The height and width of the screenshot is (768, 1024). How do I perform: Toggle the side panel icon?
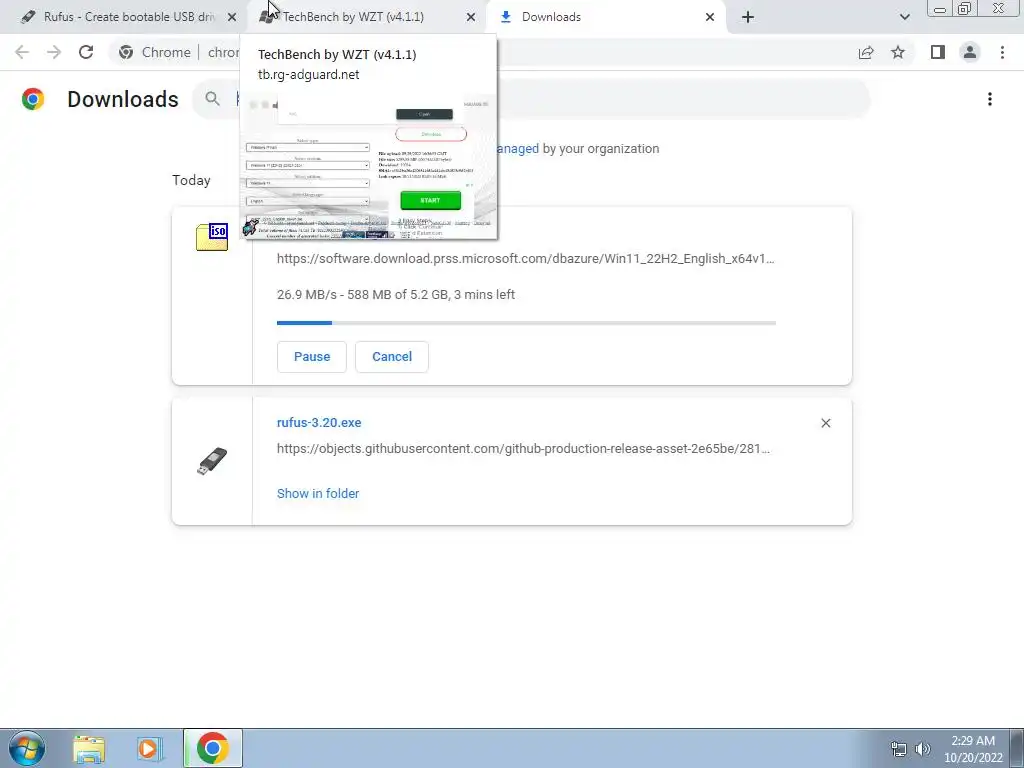pos(938,52)
